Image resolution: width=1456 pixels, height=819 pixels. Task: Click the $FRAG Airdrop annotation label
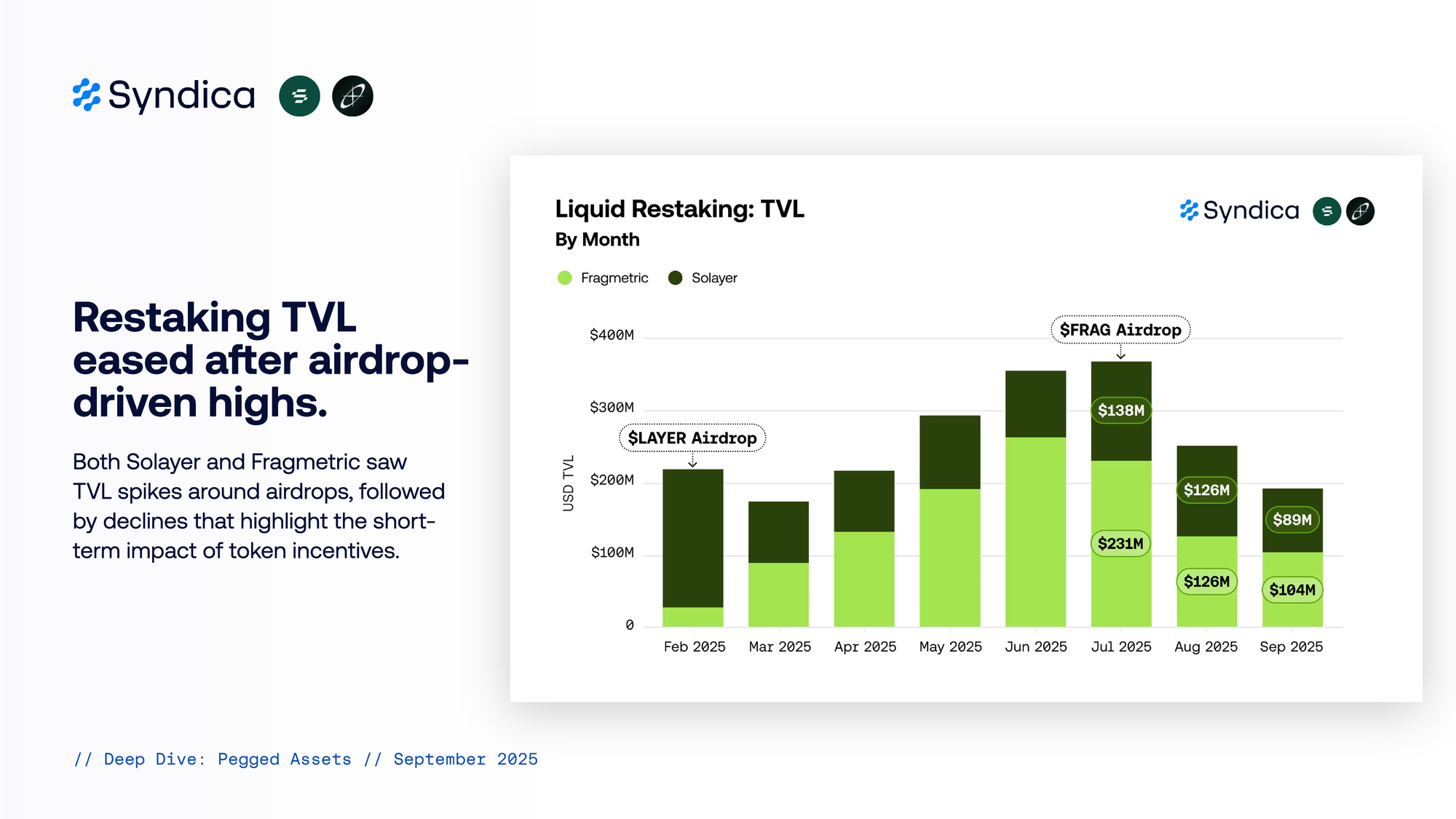pos(1120,330)
